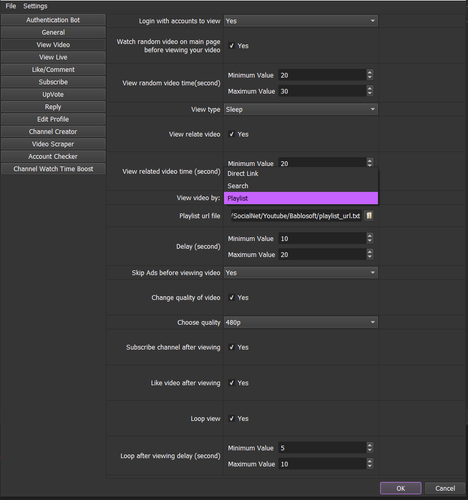Open the UpVote section
Screen dimensions: 468x500
pos(53,94)
